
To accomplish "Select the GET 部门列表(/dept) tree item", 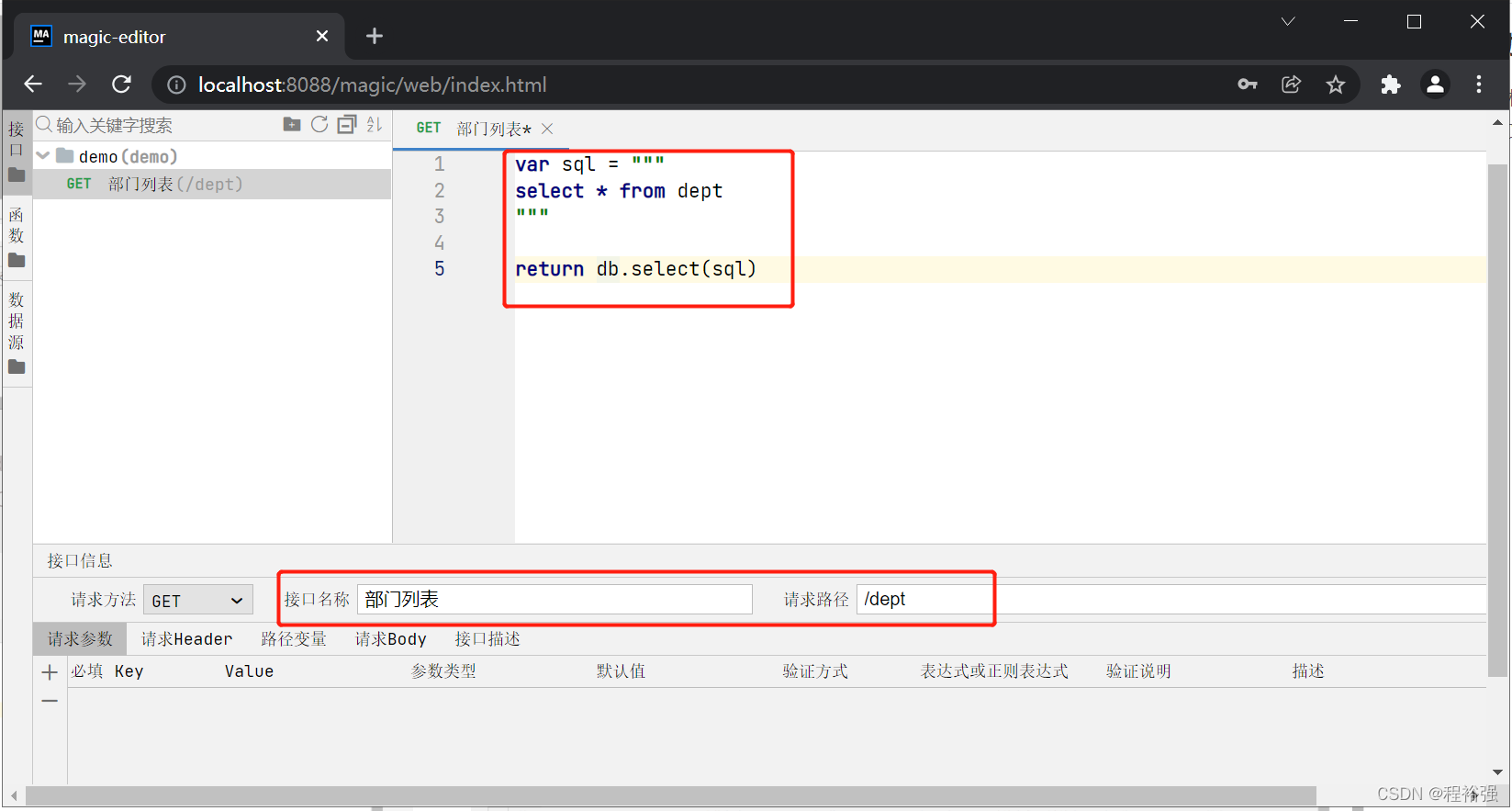I will [x=212, y=184].
